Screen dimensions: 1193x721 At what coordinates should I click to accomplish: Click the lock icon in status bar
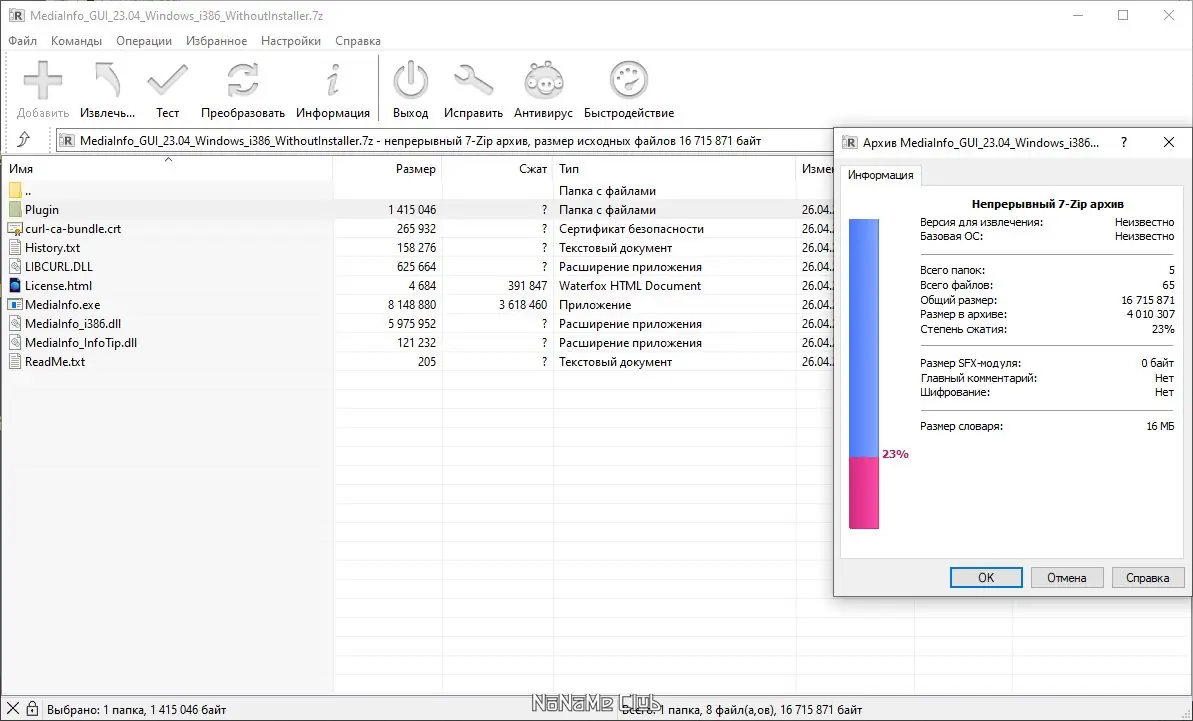coord(32,709)
